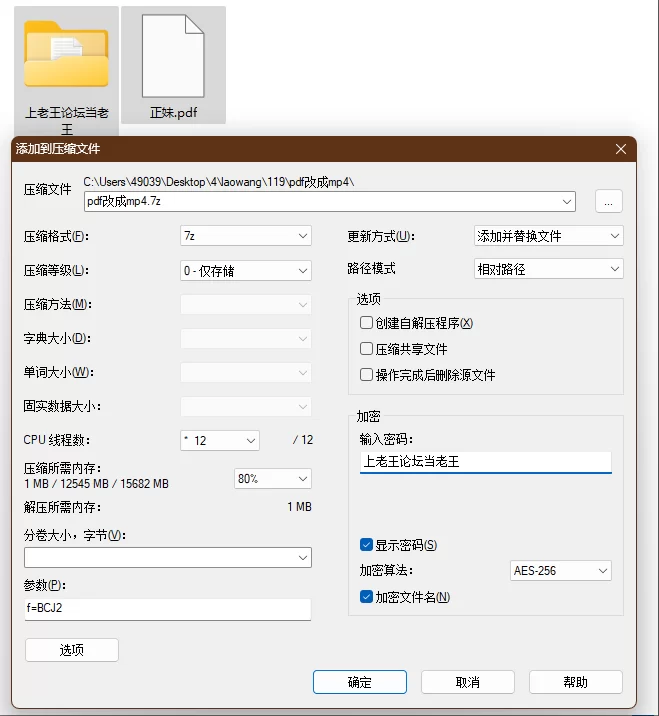Select the 上老王论坛当老王 folder icon
Screen dimensions: 659x716
(66, 54)
